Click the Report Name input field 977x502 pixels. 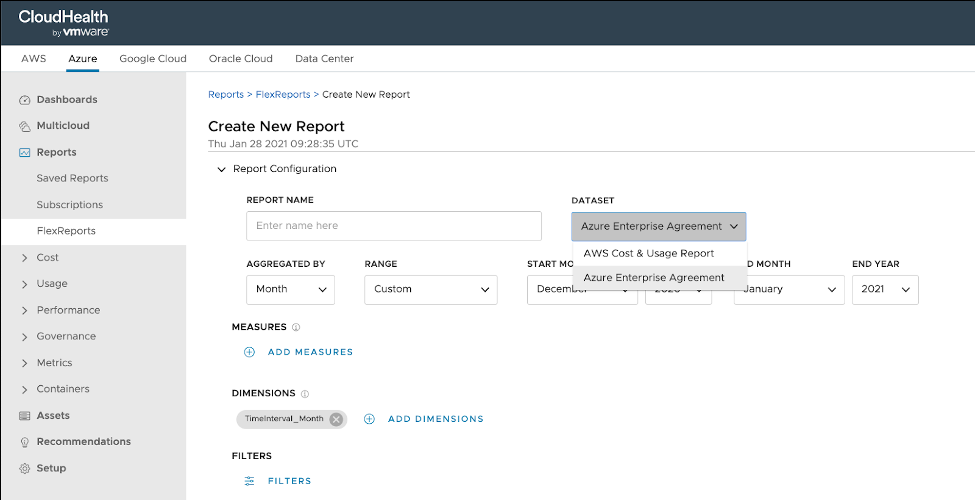tap(394, 226)
